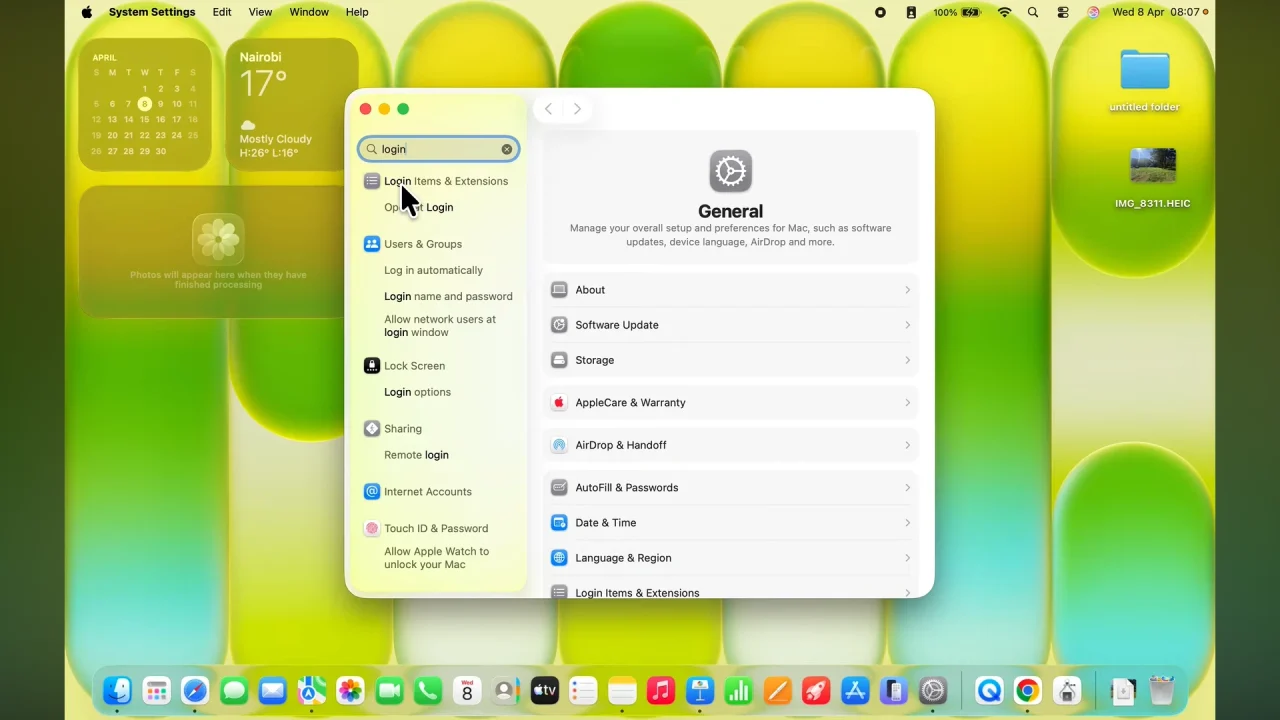Open the Window menu
Viewport: 1280px width, 720px height.
pyautogui.click(x=308, y=12)
